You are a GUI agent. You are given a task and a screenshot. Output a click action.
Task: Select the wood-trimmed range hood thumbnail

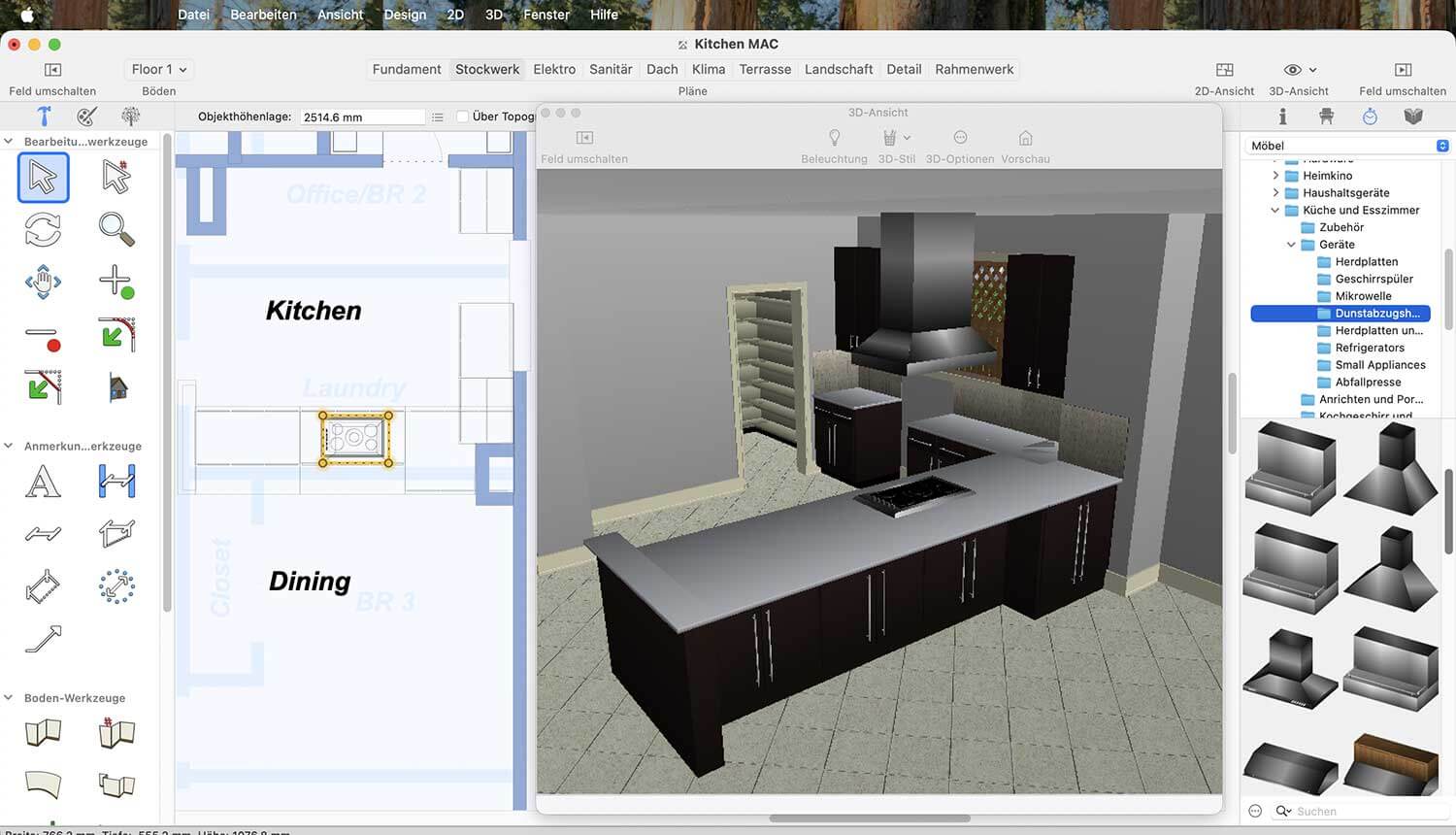[1391, 766]
